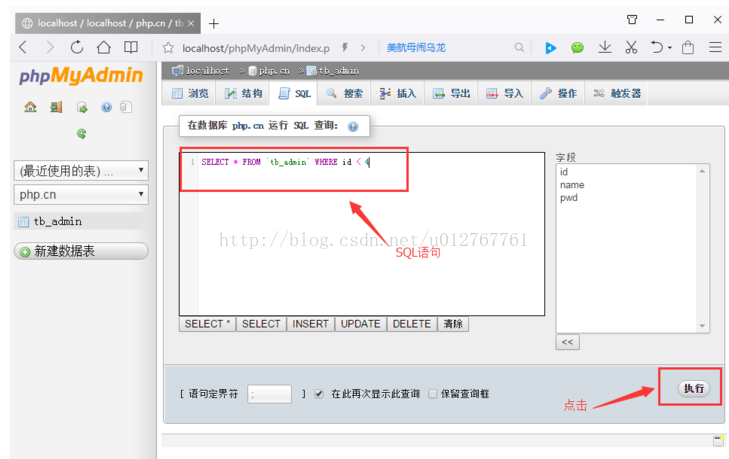Click the undo restore closed tab icon
Screen dimensions: 729x459
pyautogui.click(x=656, y=47)
